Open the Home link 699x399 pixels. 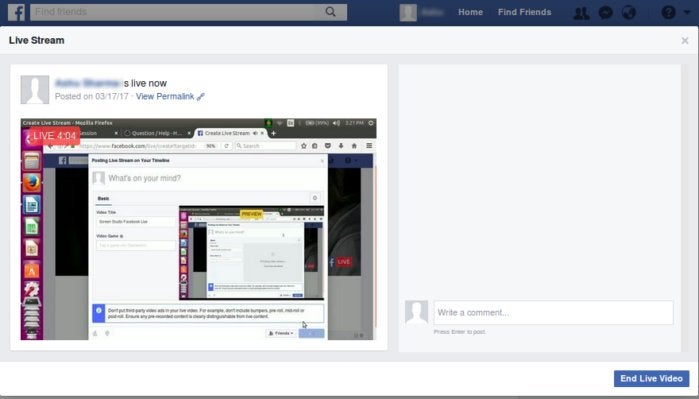[x=470, y=12]
